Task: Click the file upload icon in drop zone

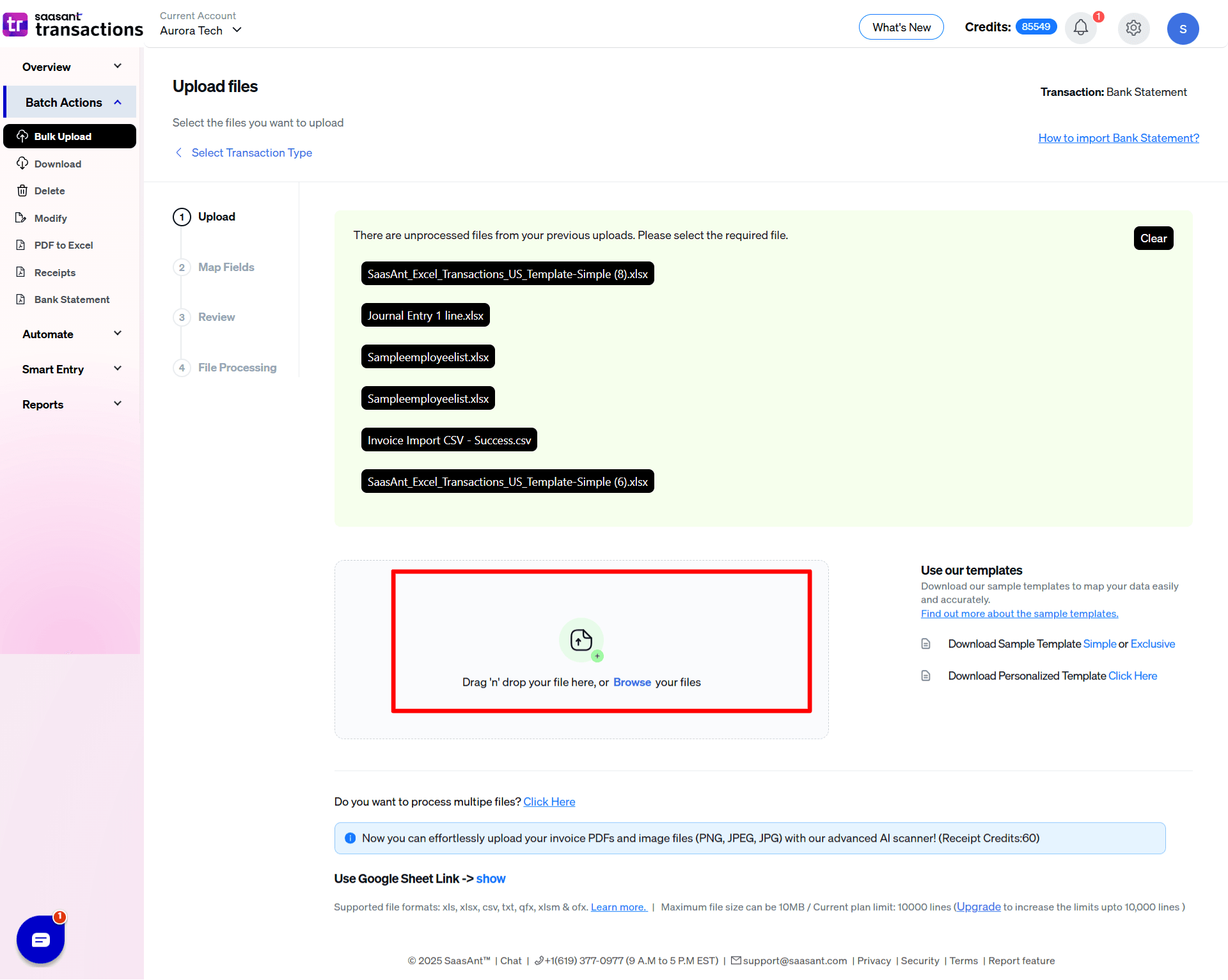Action: [581, 640]
